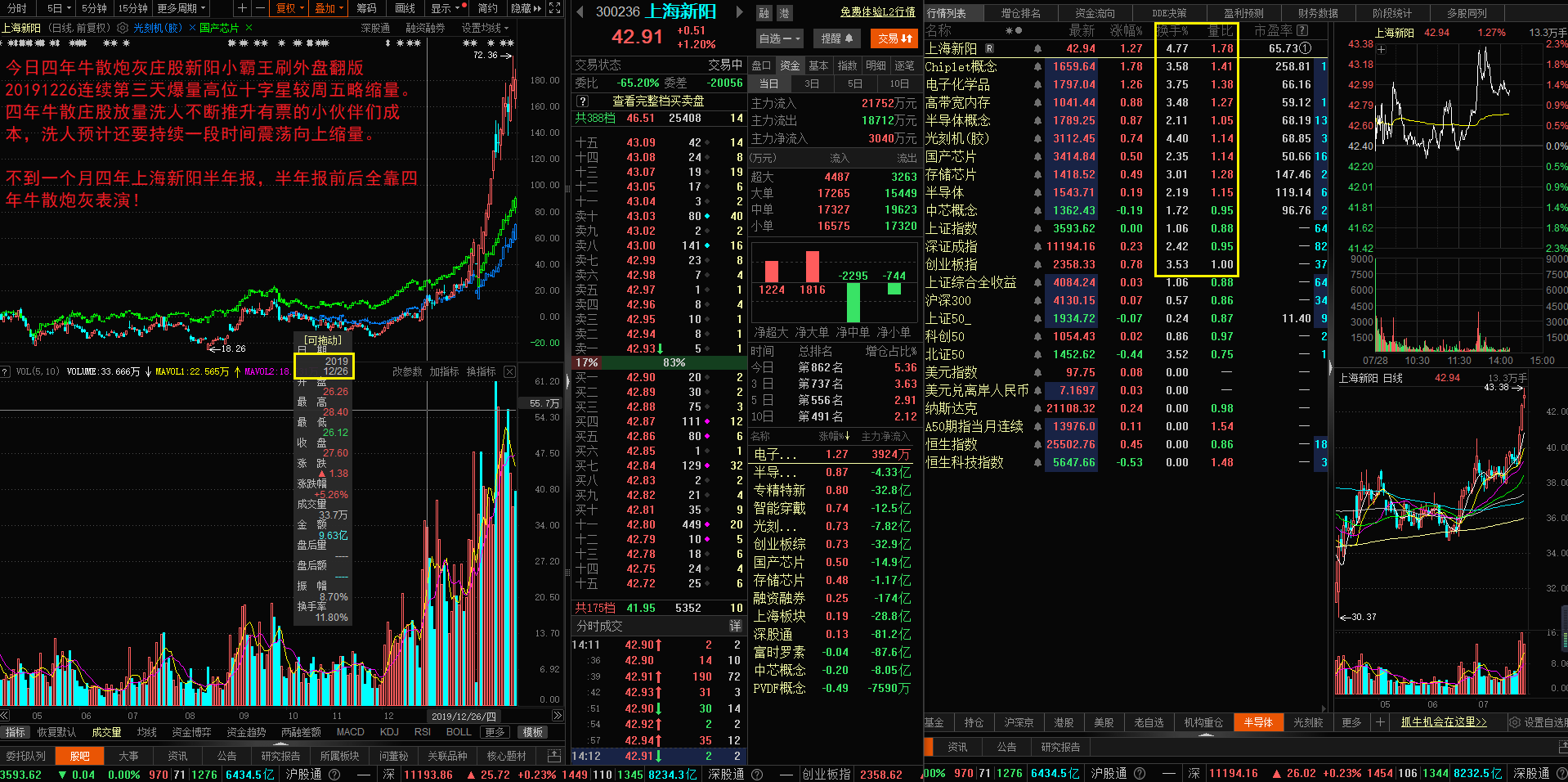
Task: Open 查看完整档买卖盘 link
Action: pyautogui.click(x=658, y=101)
